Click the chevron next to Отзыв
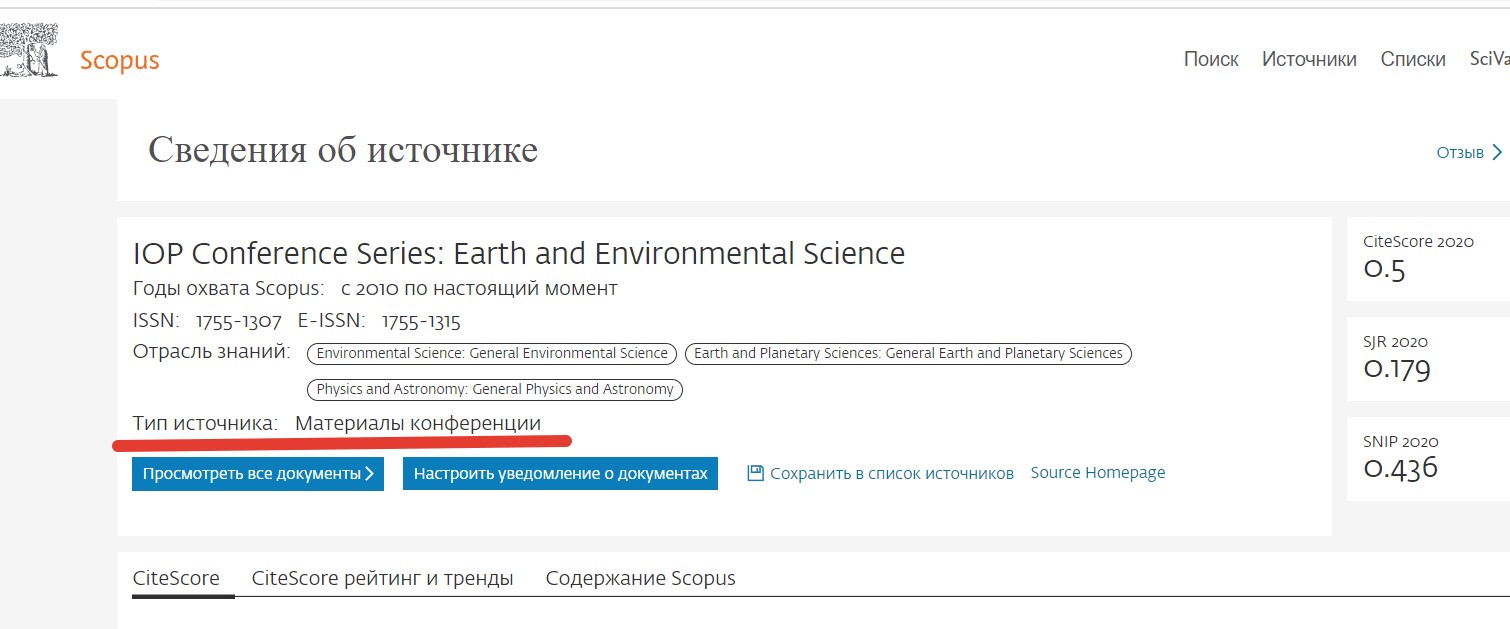The height and width of the screenshot is (629, 1510). 1497,153
